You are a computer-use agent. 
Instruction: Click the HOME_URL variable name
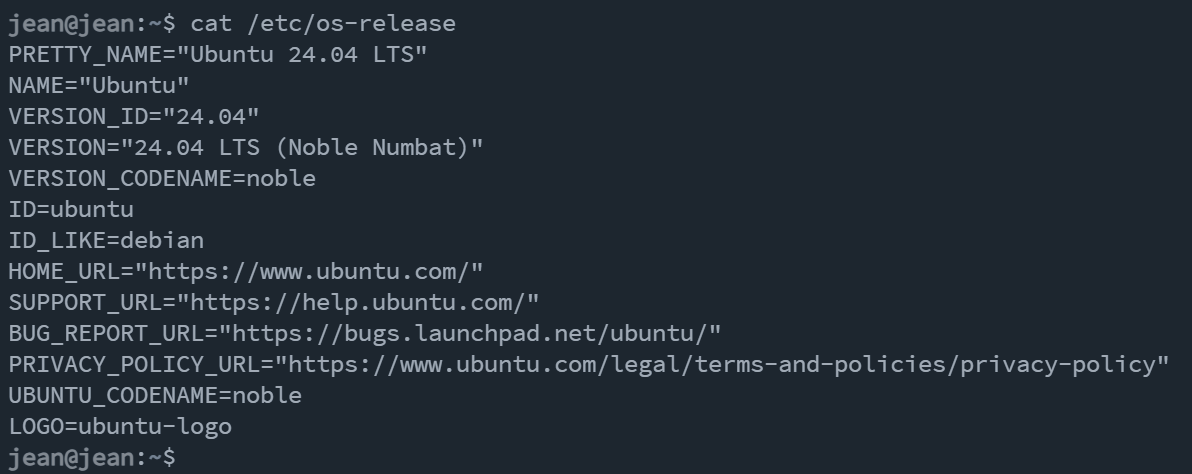point(64,272)
